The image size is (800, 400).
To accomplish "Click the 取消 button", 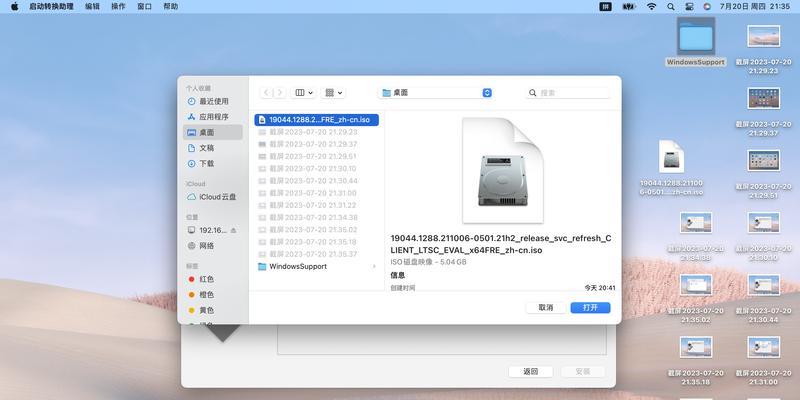I will [x=545, y=308].
